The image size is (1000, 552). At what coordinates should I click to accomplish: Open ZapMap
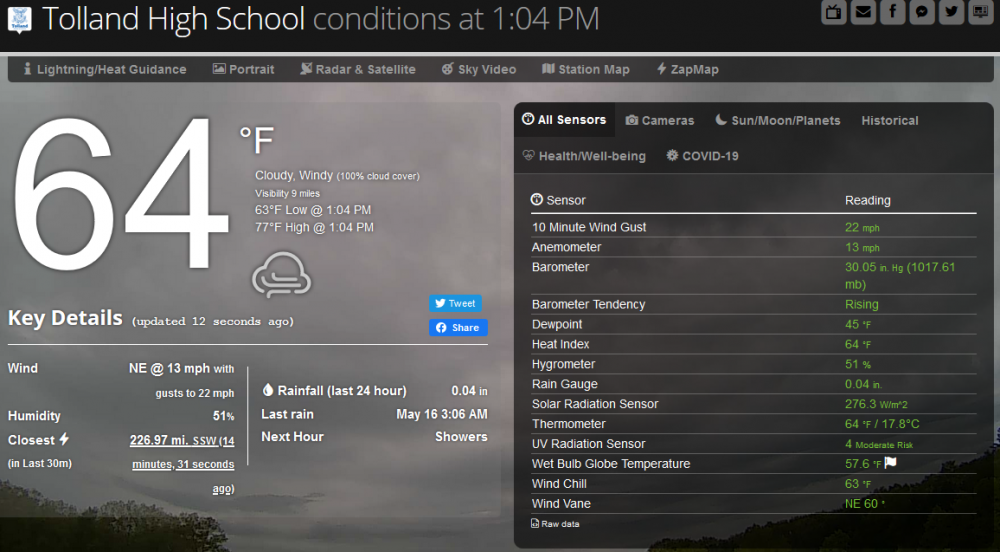[x=688, y=69]
